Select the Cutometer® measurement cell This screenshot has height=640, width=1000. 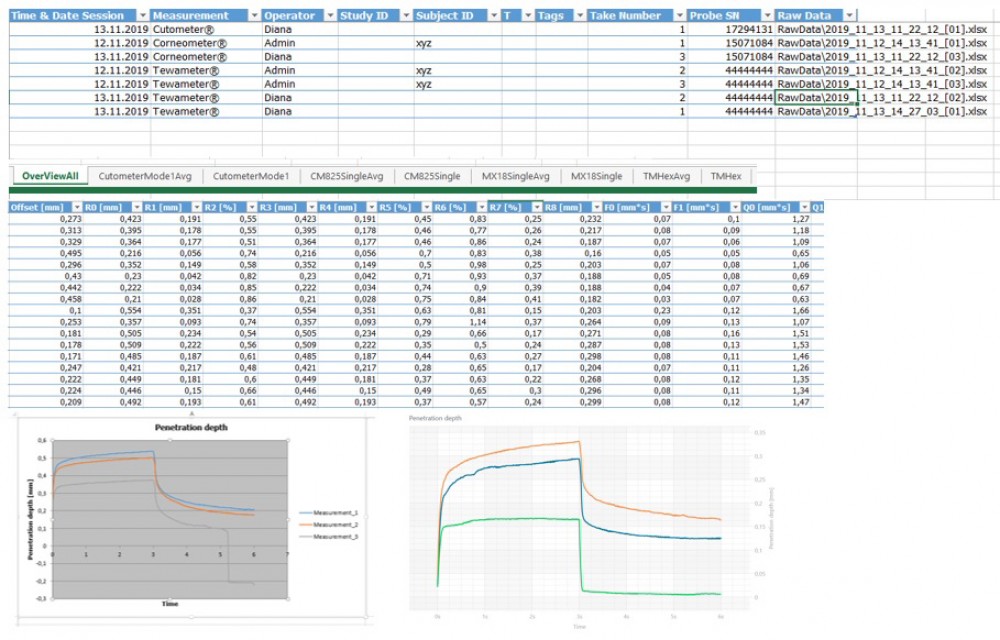tap(185, 30)
